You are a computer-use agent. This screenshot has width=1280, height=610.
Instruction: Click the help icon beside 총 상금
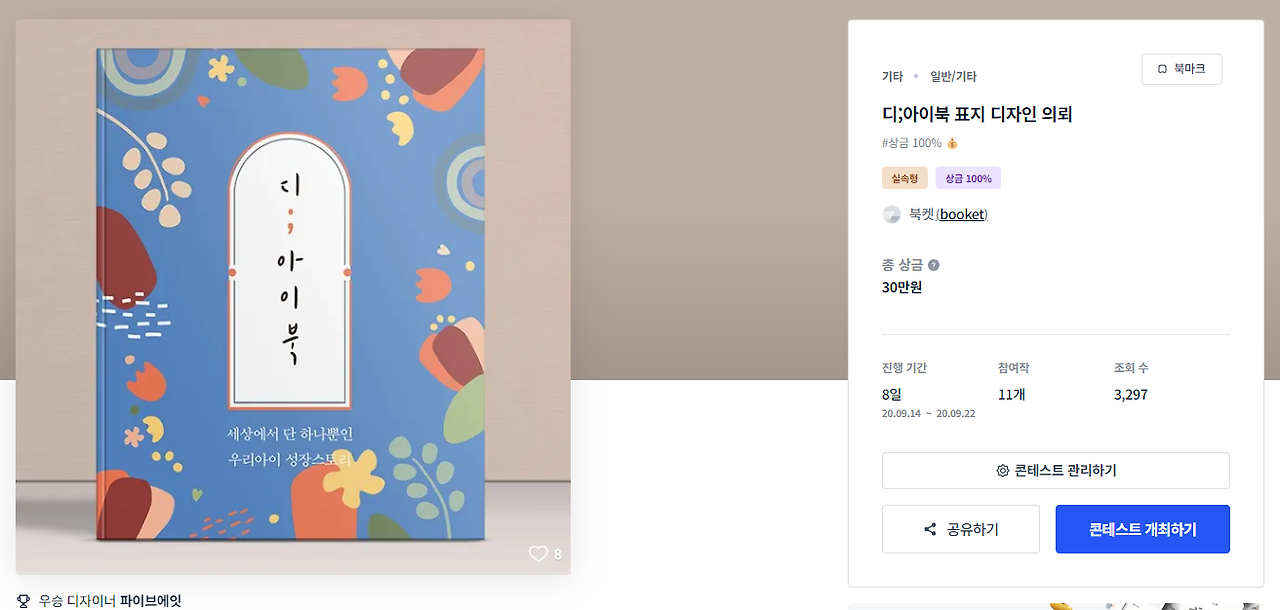(x=934, y=265)
